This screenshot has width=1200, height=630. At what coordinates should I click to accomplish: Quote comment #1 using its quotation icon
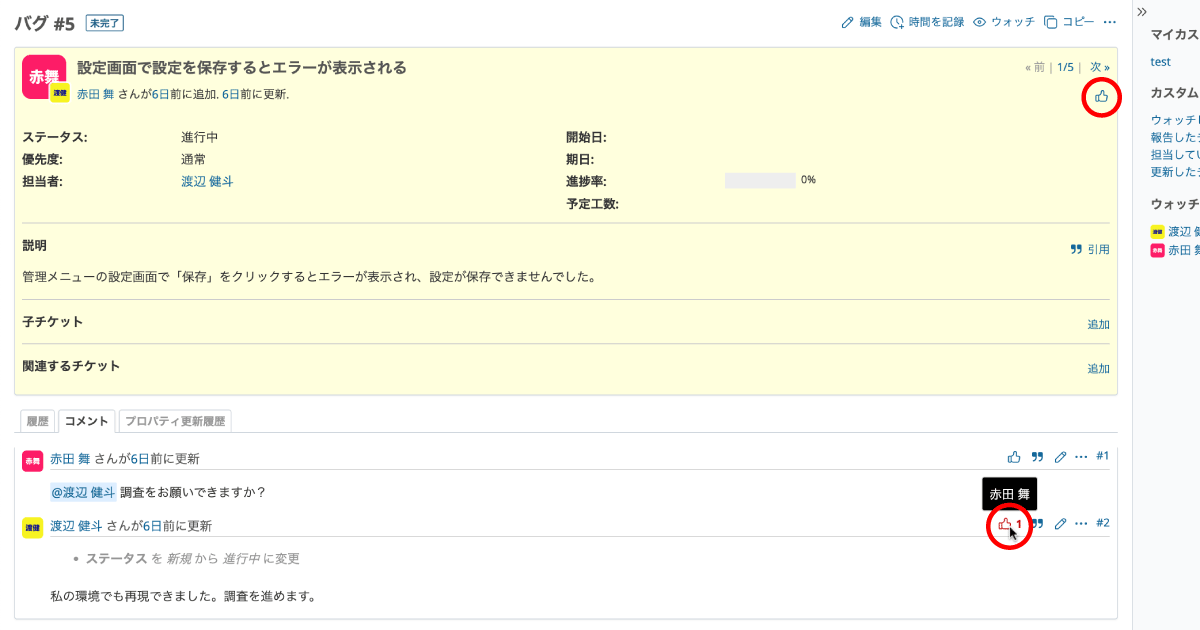click(x=1037, y=457)
